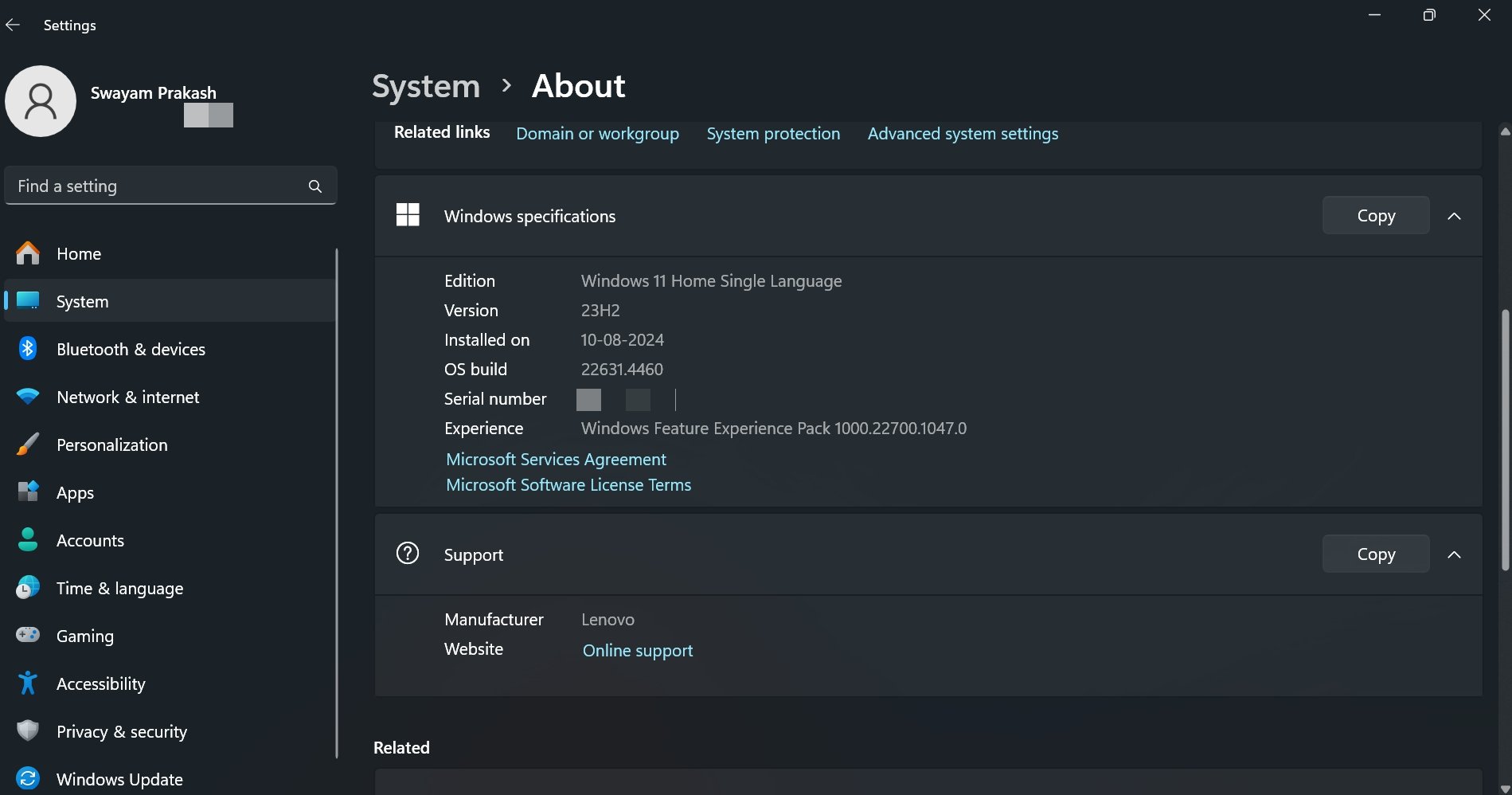Select the version value 23H2
Viewport: 1512px width, 795px height.
[x=600, y=311]
